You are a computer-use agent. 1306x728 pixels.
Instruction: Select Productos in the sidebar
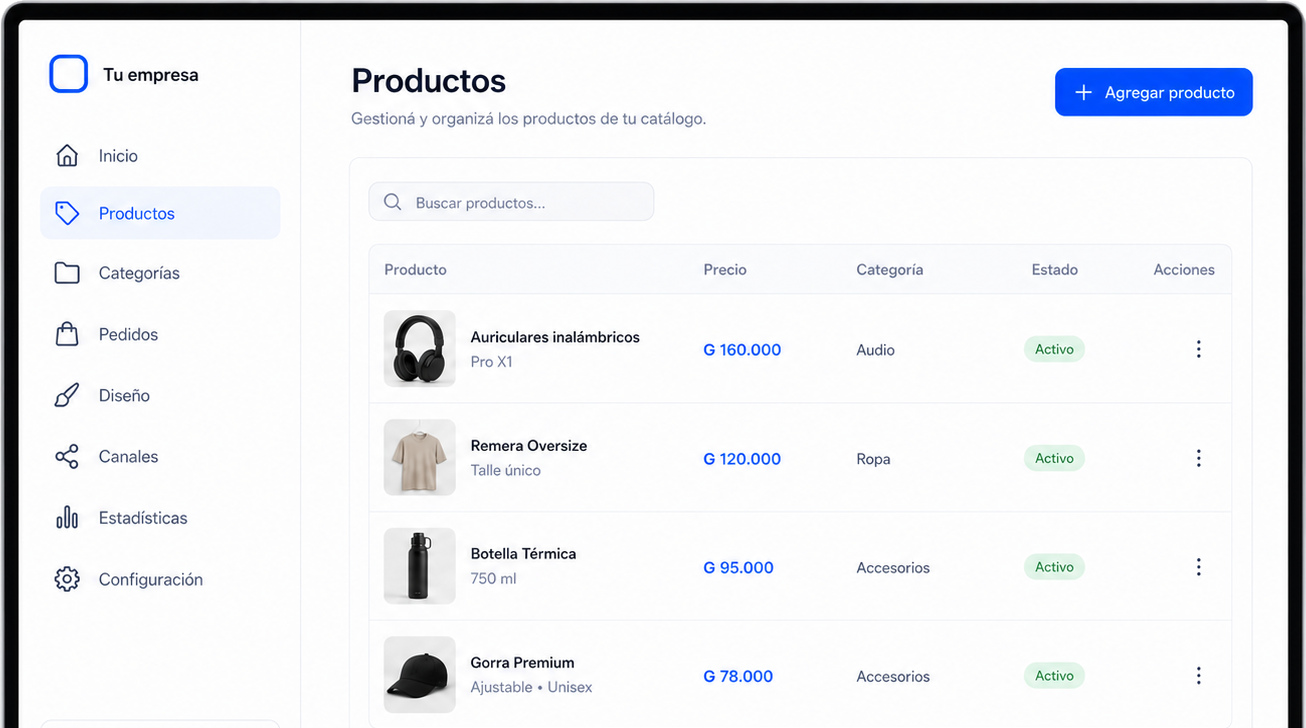[160, 213]
